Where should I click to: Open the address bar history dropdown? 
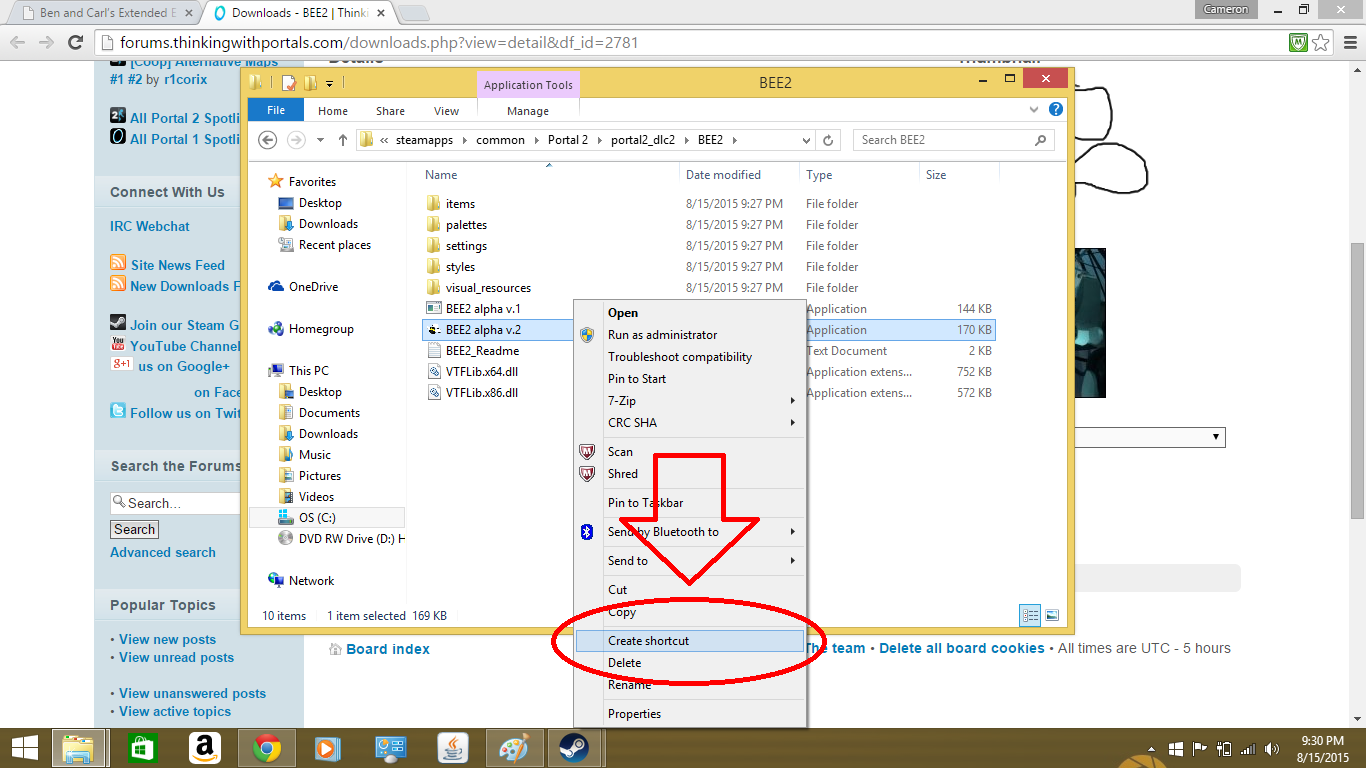[805, 140]
